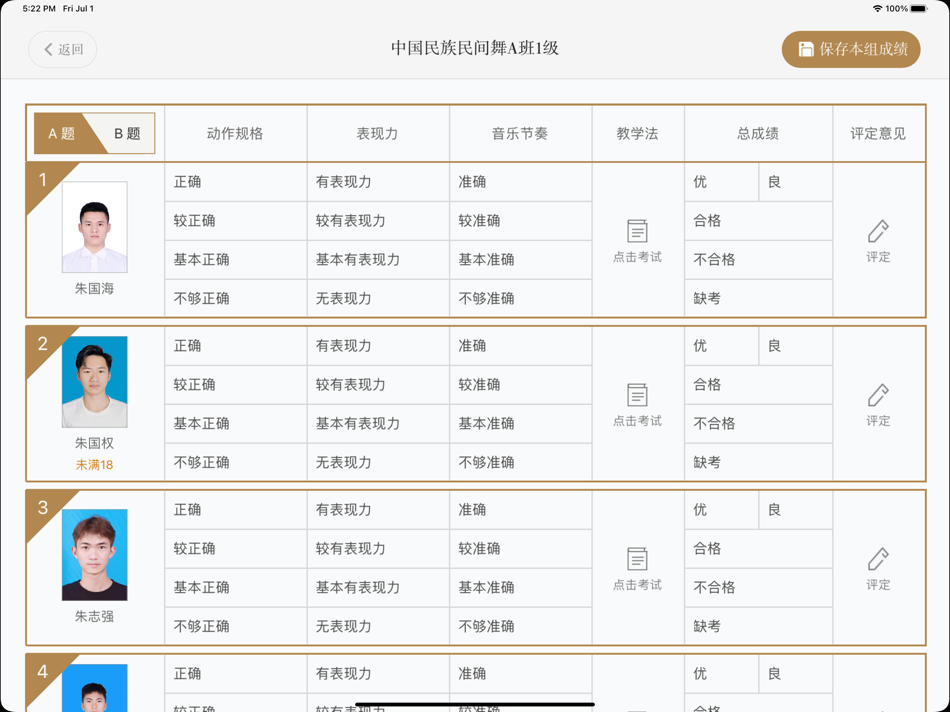Give 朱国权 a total grade of 优
Image resolution: width=950 pixels, height=712 pixels.
721,346
